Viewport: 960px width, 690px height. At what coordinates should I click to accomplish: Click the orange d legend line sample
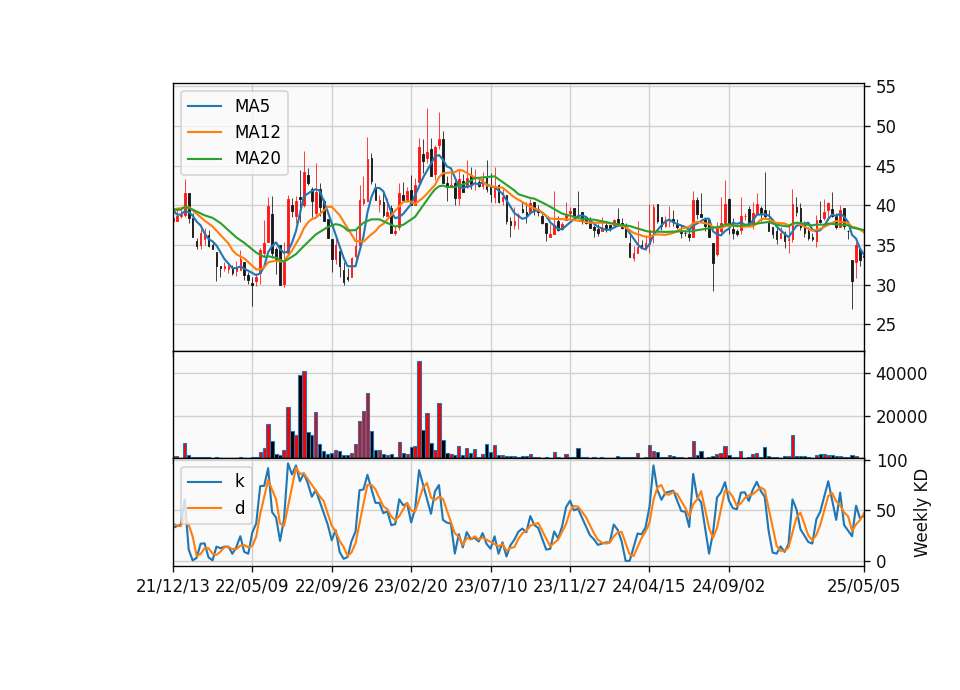(204, 508)
